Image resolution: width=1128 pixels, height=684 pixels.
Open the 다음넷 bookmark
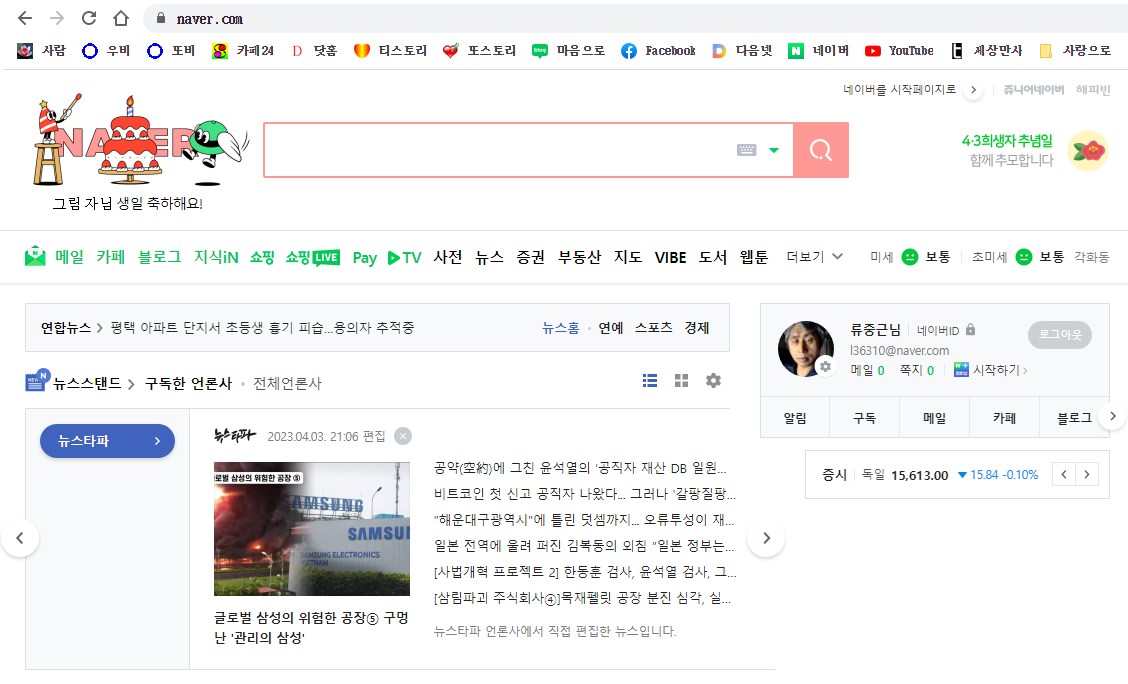pyautogui.click(x=742, y=50)
